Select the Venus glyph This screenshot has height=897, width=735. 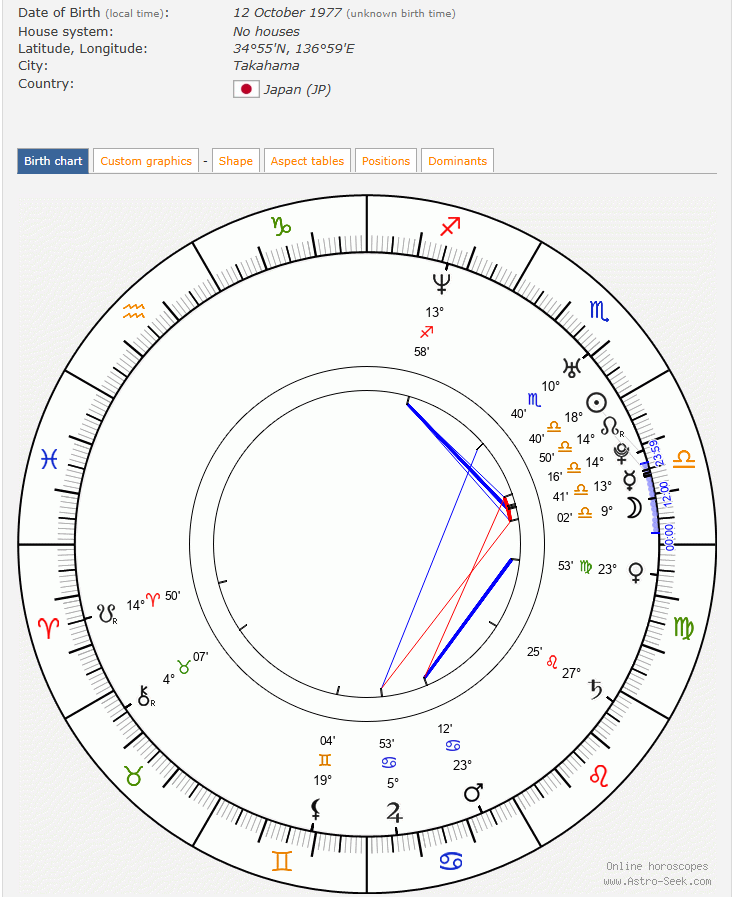636,572
